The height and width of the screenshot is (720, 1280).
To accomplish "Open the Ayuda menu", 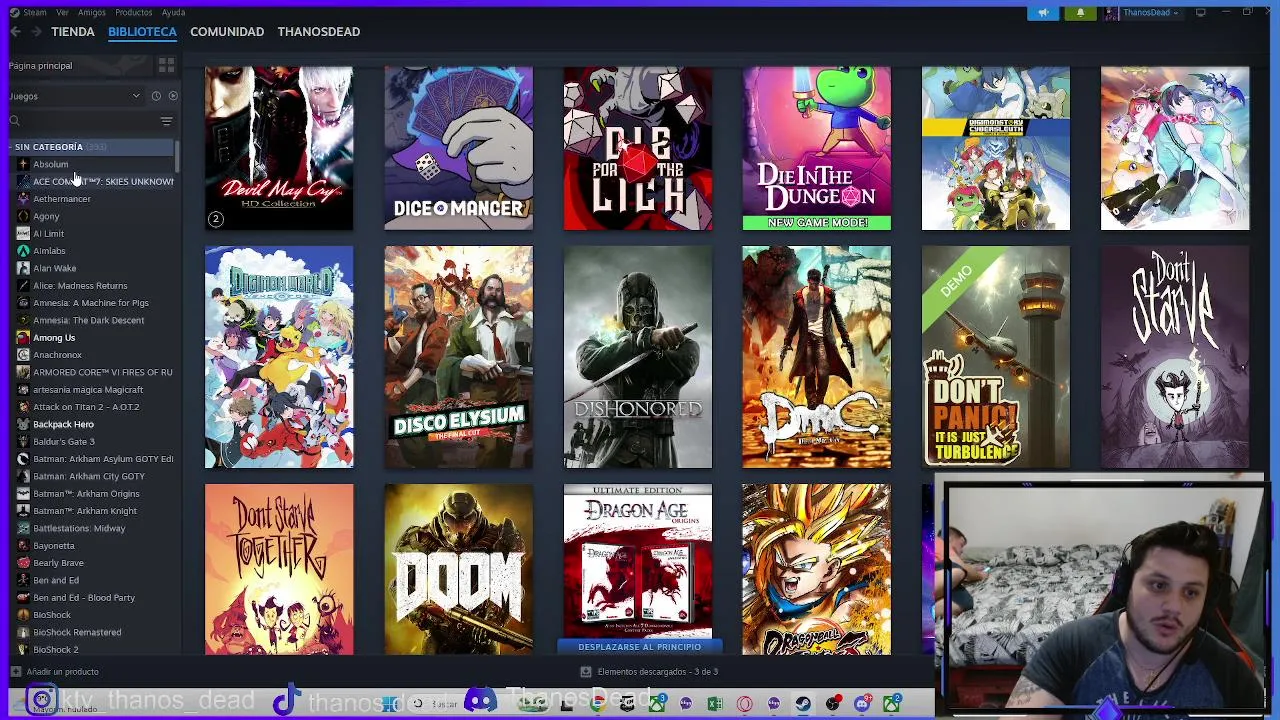I will pos(173,12).
